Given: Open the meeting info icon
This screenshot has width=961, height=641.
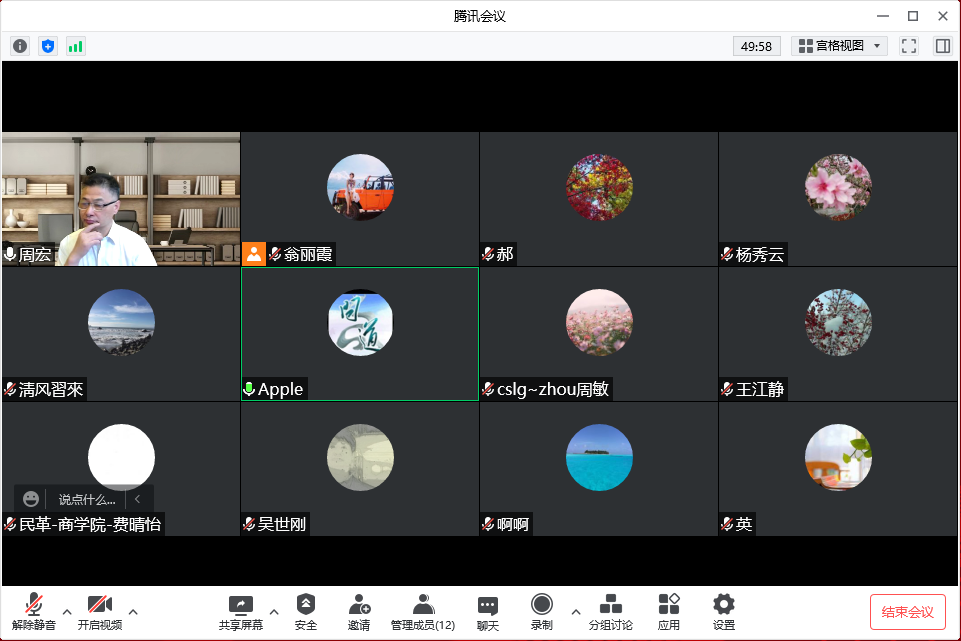Looking at the screenshot, I should click(x=20, y=46).
